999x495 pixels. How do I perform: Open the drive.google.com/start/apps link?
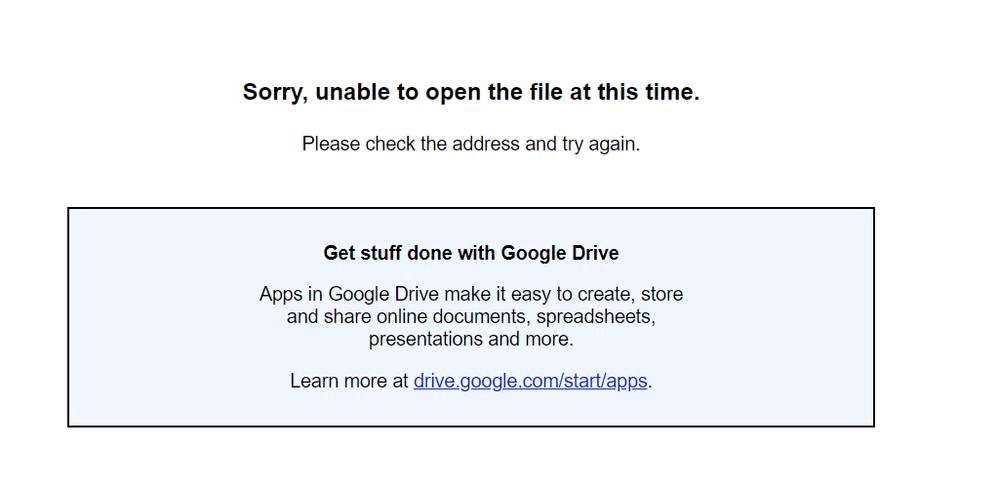(x=531, y=381)
